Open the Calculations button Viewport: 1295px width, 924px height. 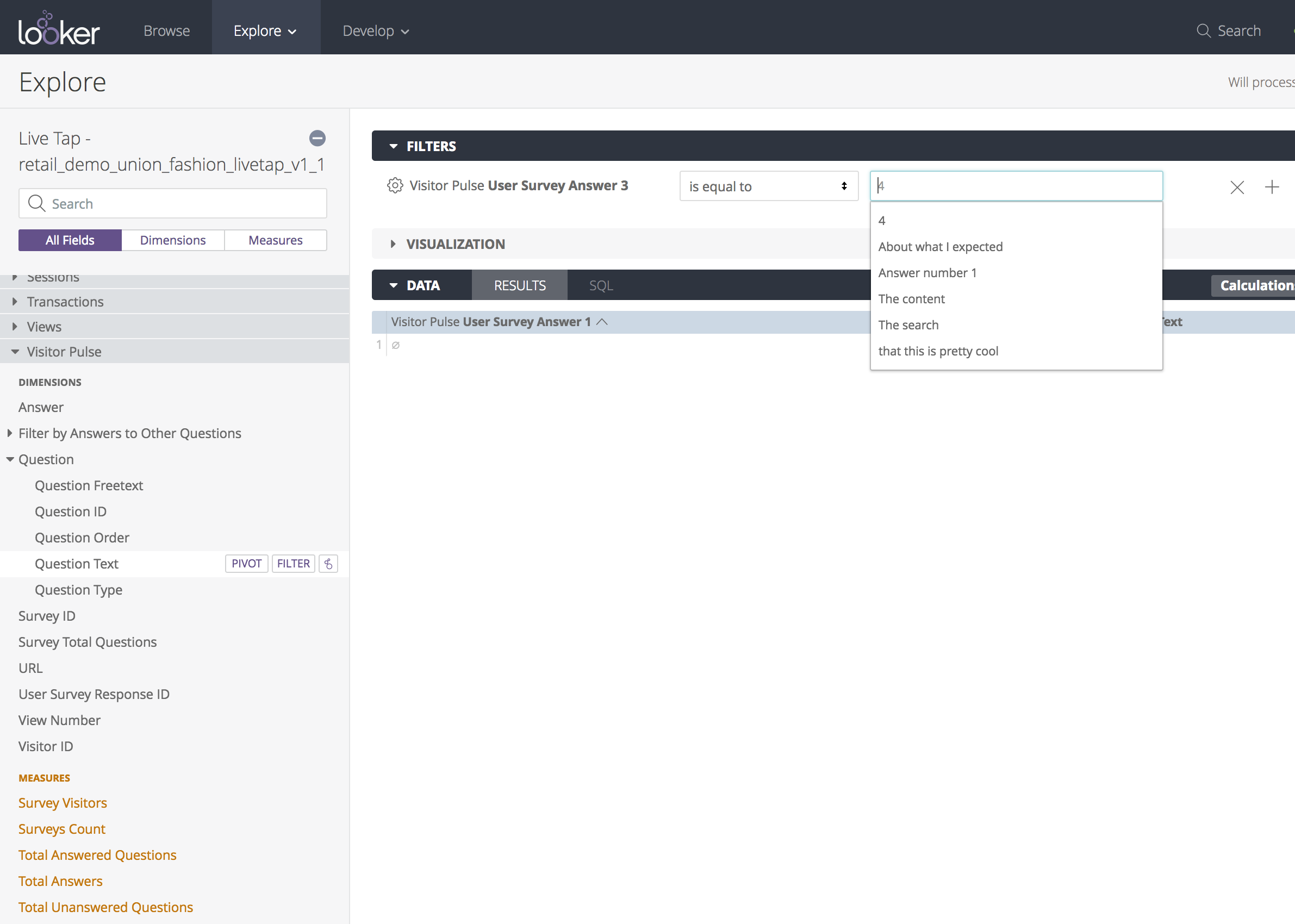coord(1254,285)
